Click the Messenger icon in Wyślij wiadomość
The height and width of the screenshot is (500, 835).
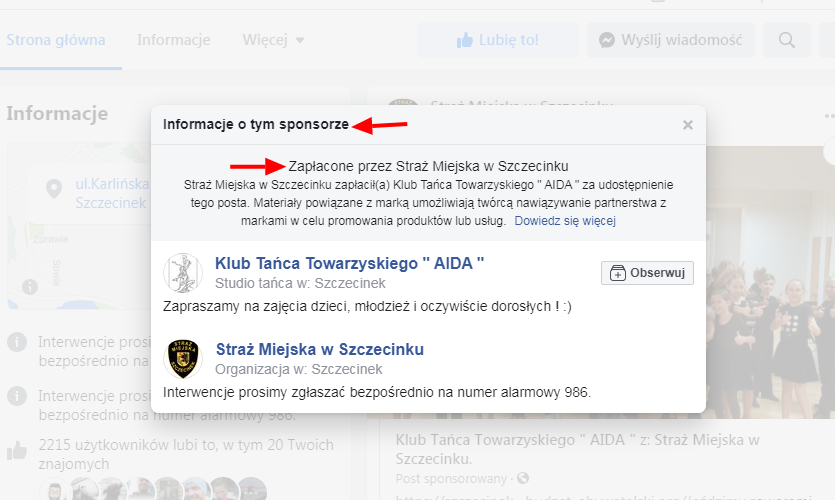coord(607,41)
